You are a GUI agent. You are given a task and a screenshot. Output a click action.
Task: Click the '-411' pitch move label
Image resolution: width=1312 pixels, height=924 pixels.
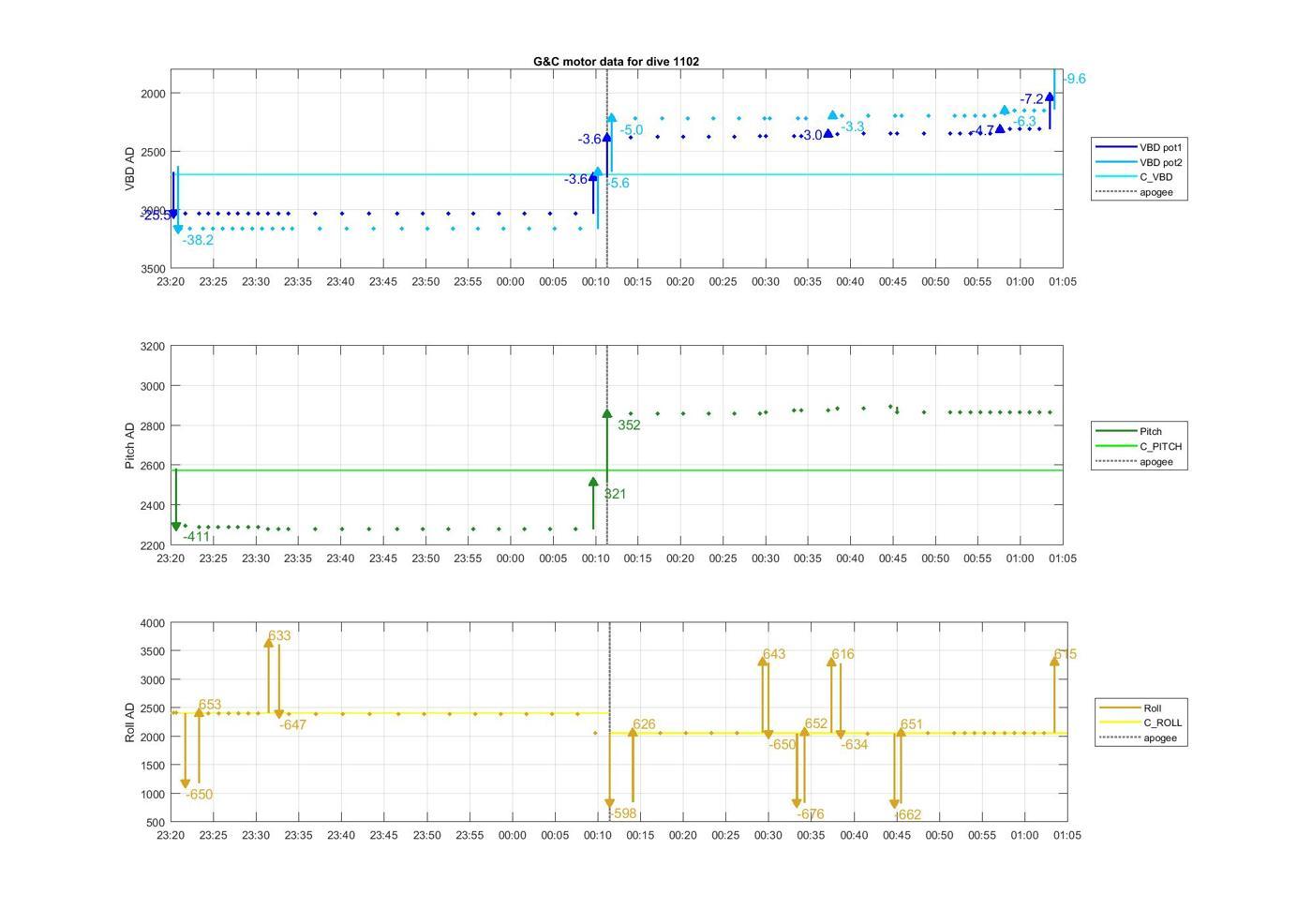197,537
